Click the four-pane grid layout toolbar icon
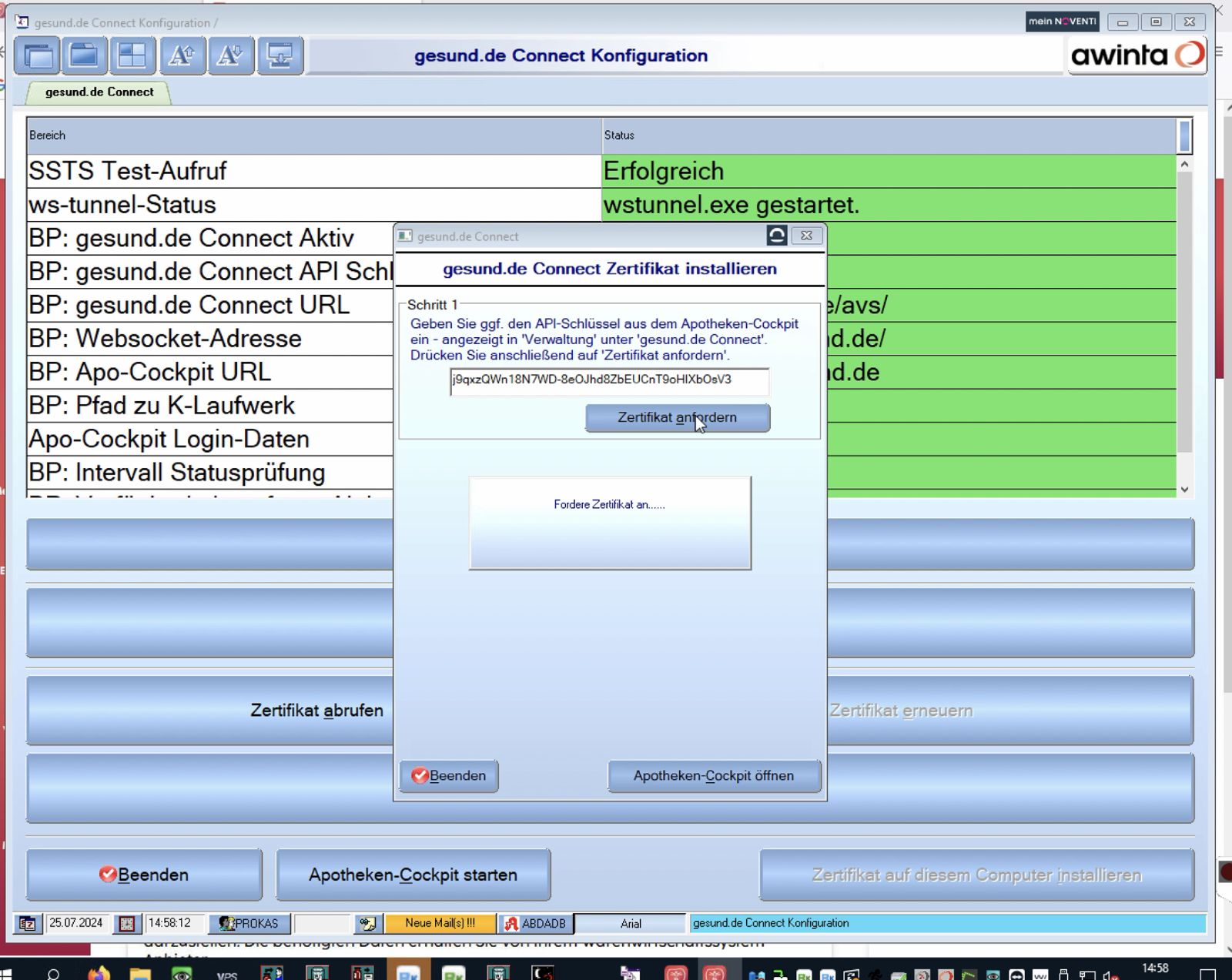The height and width of the screenshot is (980, 1232). 132,55
